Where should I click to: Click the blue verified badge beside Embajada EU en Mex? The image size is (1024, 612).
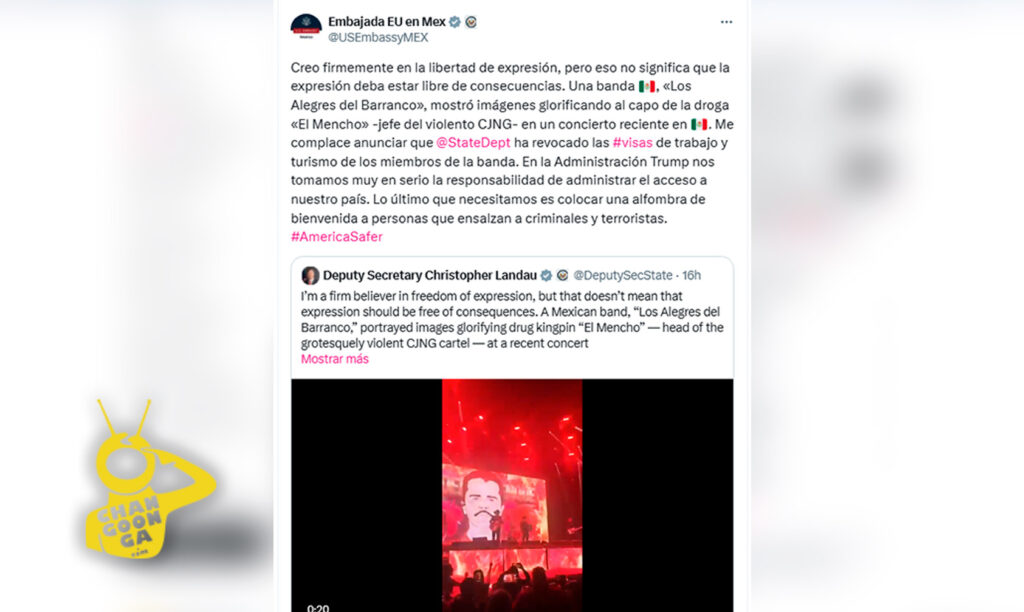click(x=455, y=22)
